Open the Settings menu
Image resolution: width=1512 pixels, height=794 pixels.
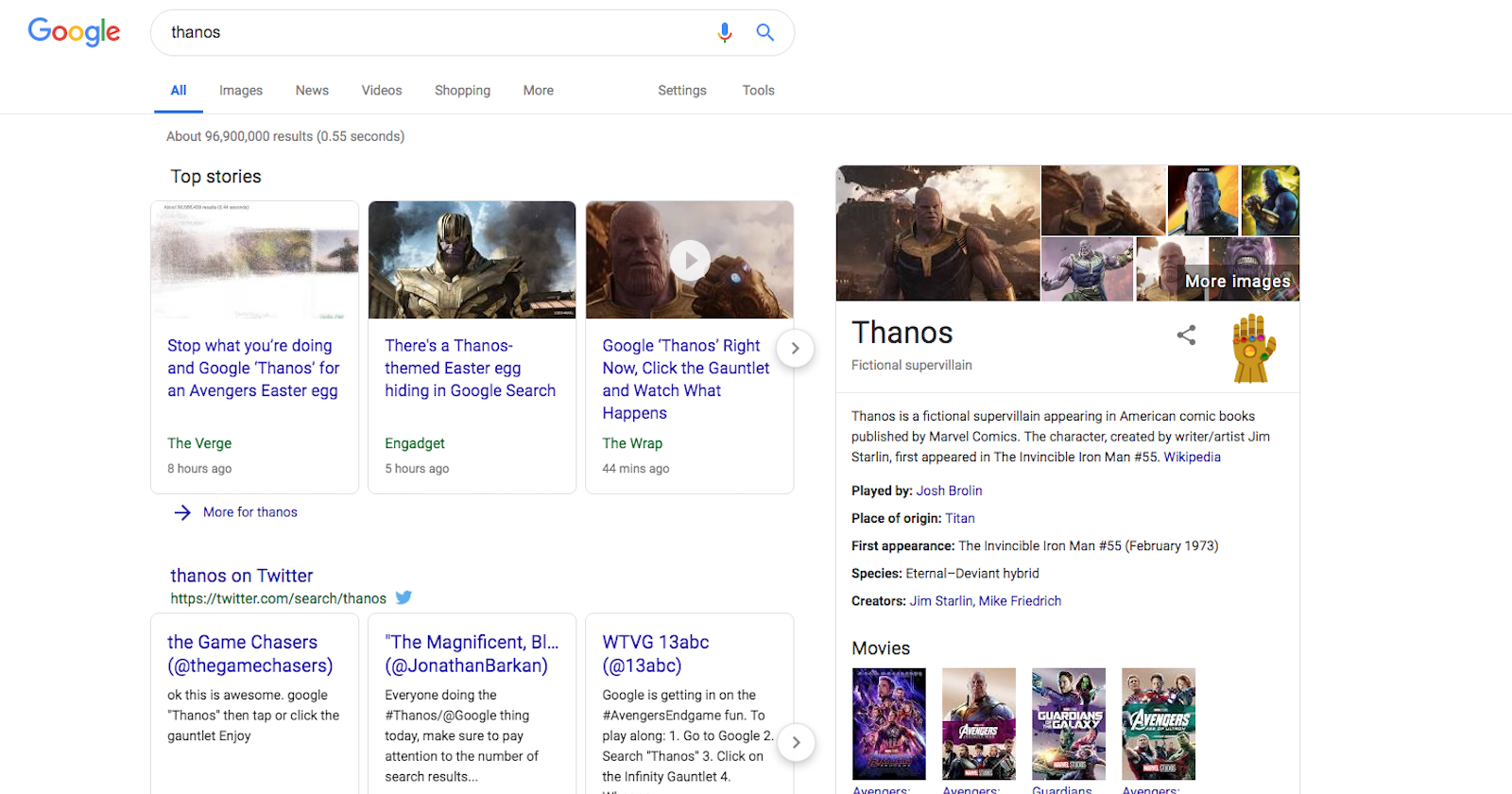(x=682, y=91)
